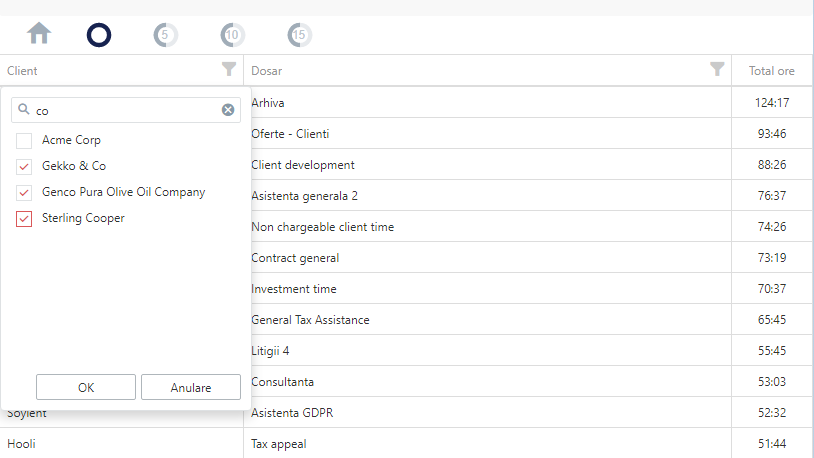814x458 pixels.
Task: Go to the Home icon
Action: pos(39,34)
